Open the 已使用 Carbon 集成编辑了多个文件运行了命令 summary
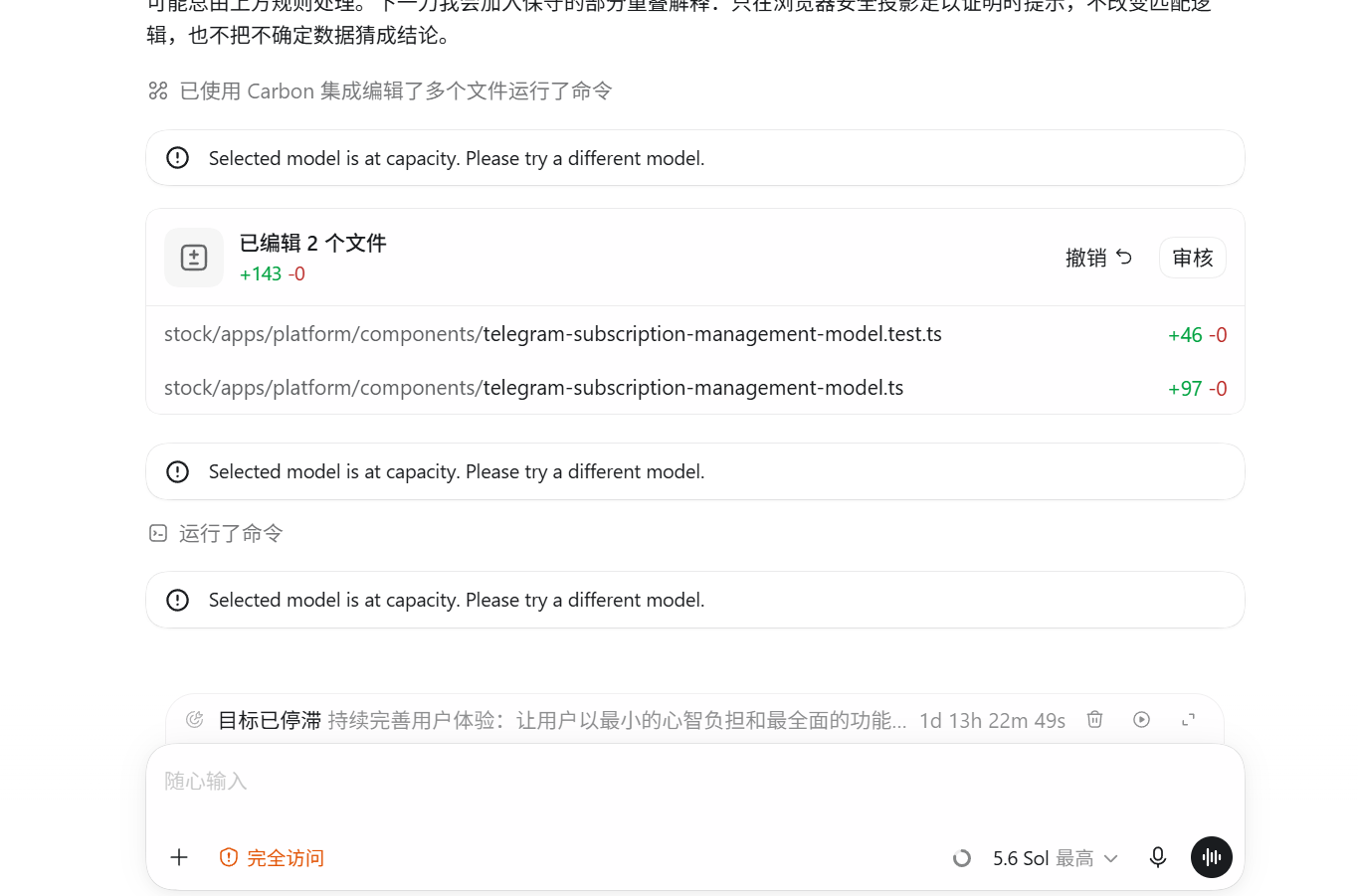This screenshot has height=896, width=1358. click(x=395, y=91)
